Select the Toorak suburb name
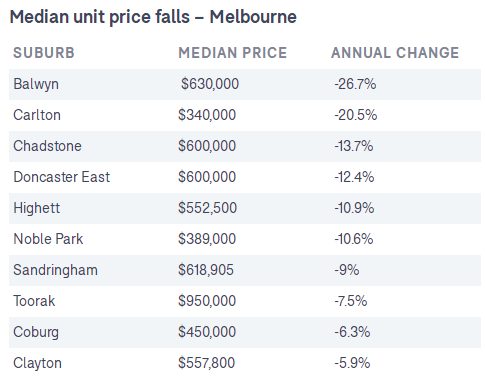 tap(34, 301)
